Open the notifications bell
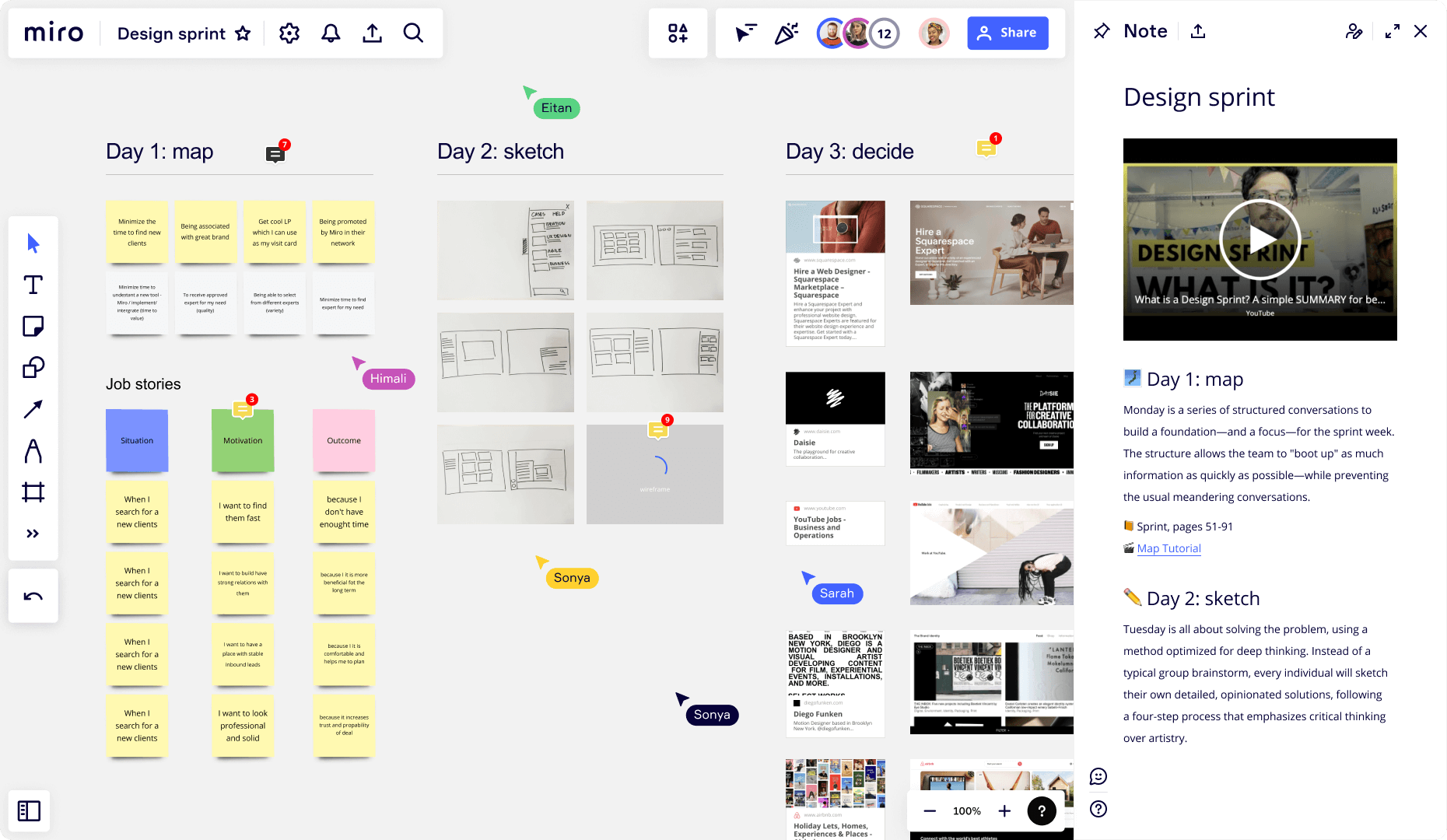Screen dimensions: 1447x840 (x=331, y=33)
